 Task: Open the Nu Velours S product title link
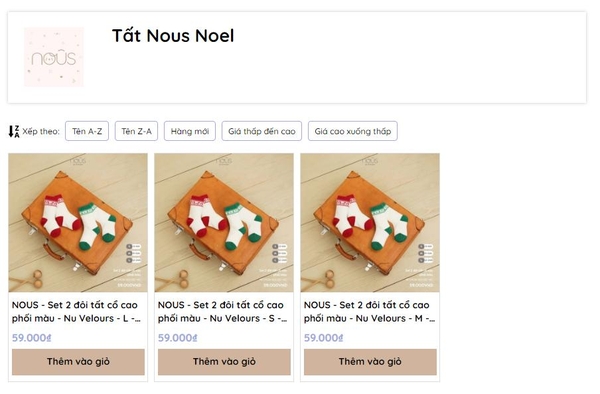tap(222, 311)
